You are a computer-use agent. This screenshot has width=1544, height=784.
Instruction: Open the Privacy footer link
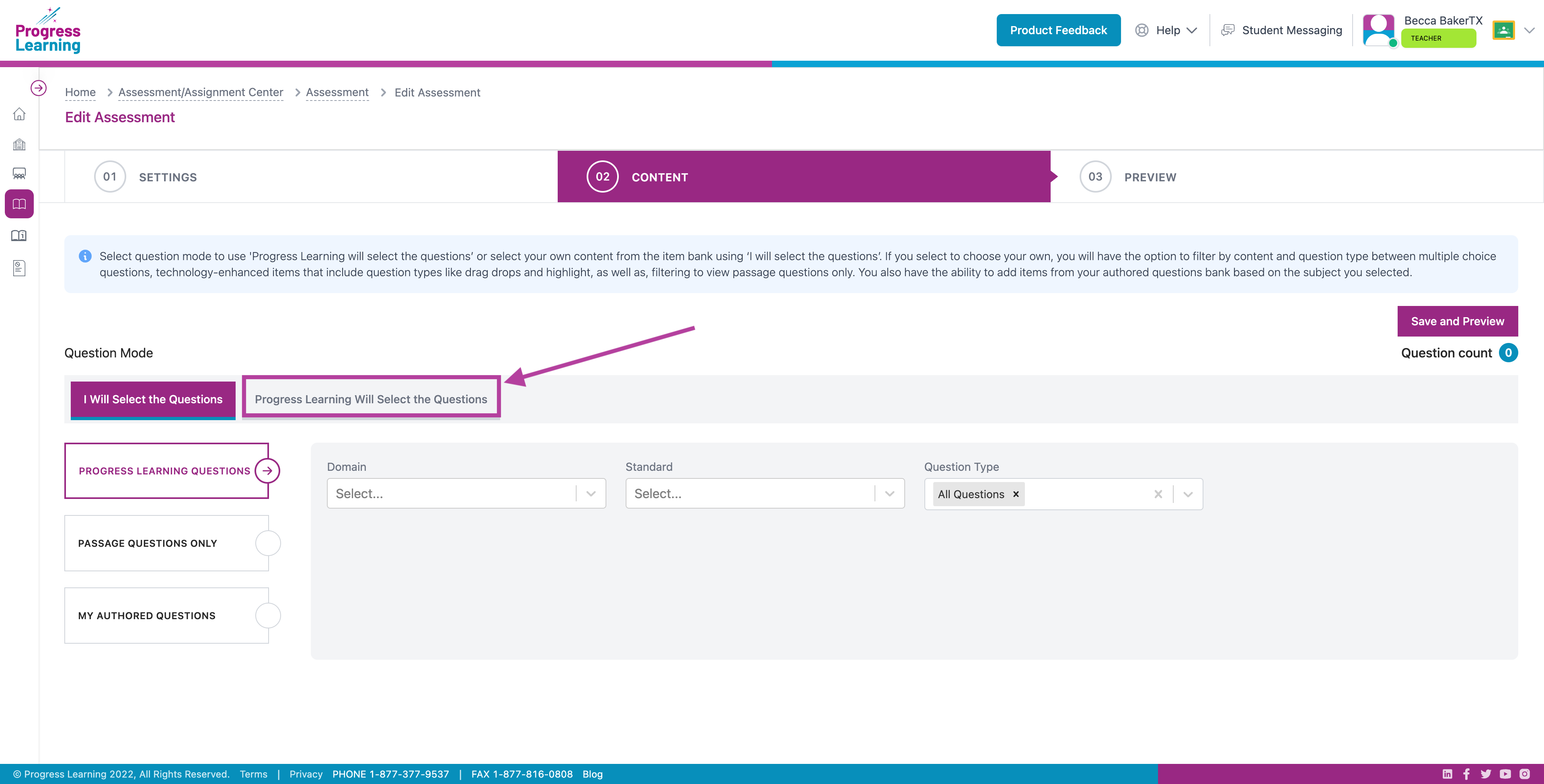306,774
